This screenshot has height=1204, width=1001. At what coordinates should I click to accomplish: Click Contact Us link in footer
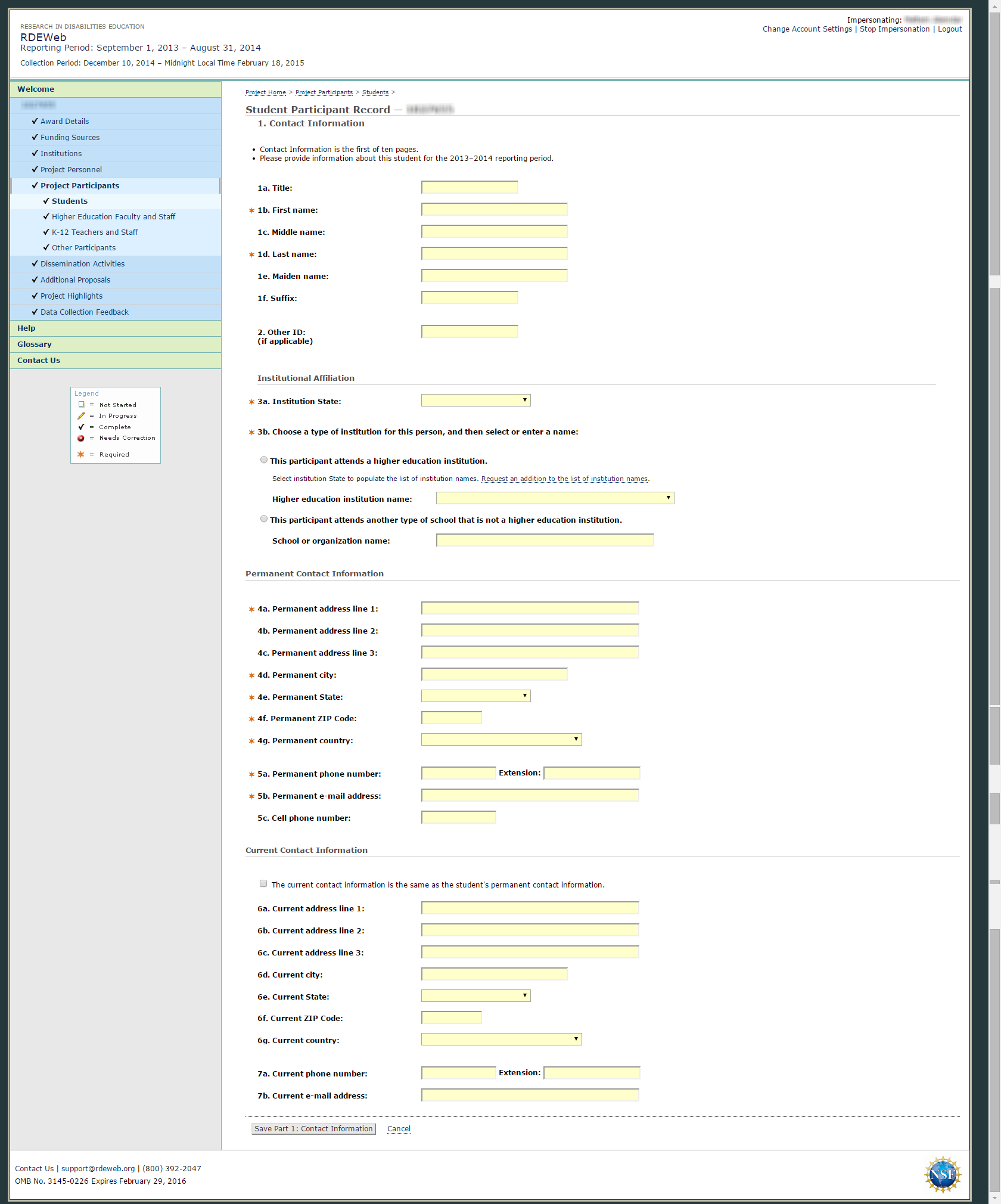34,1169
